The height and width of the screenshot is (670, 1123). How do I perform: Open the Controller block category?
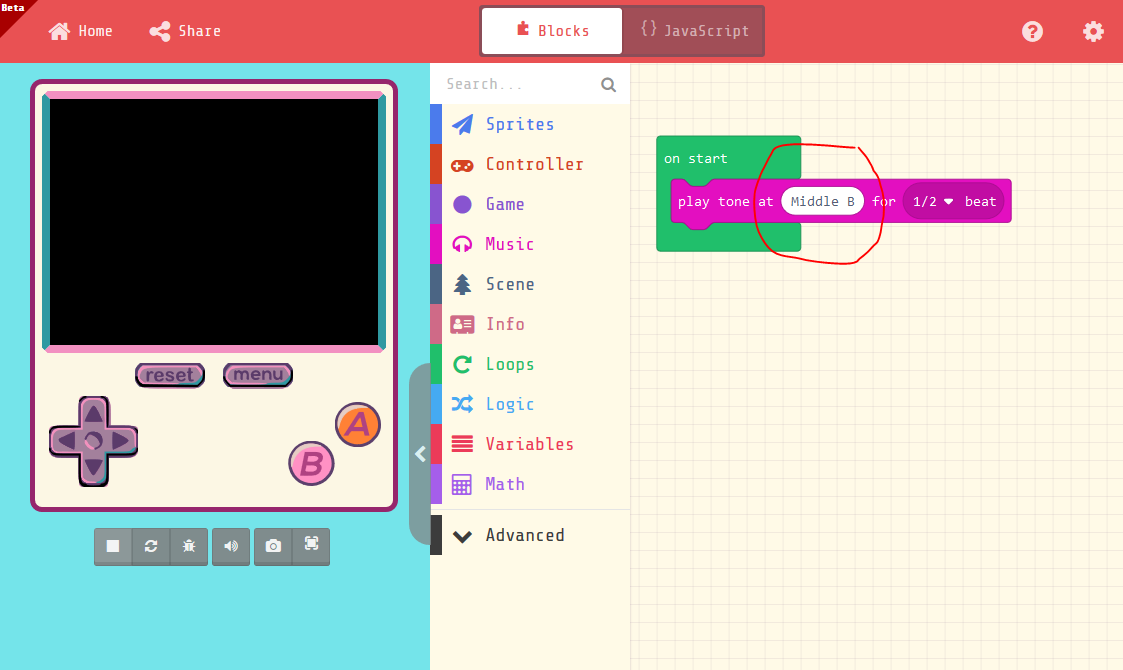tap(530, 164)
